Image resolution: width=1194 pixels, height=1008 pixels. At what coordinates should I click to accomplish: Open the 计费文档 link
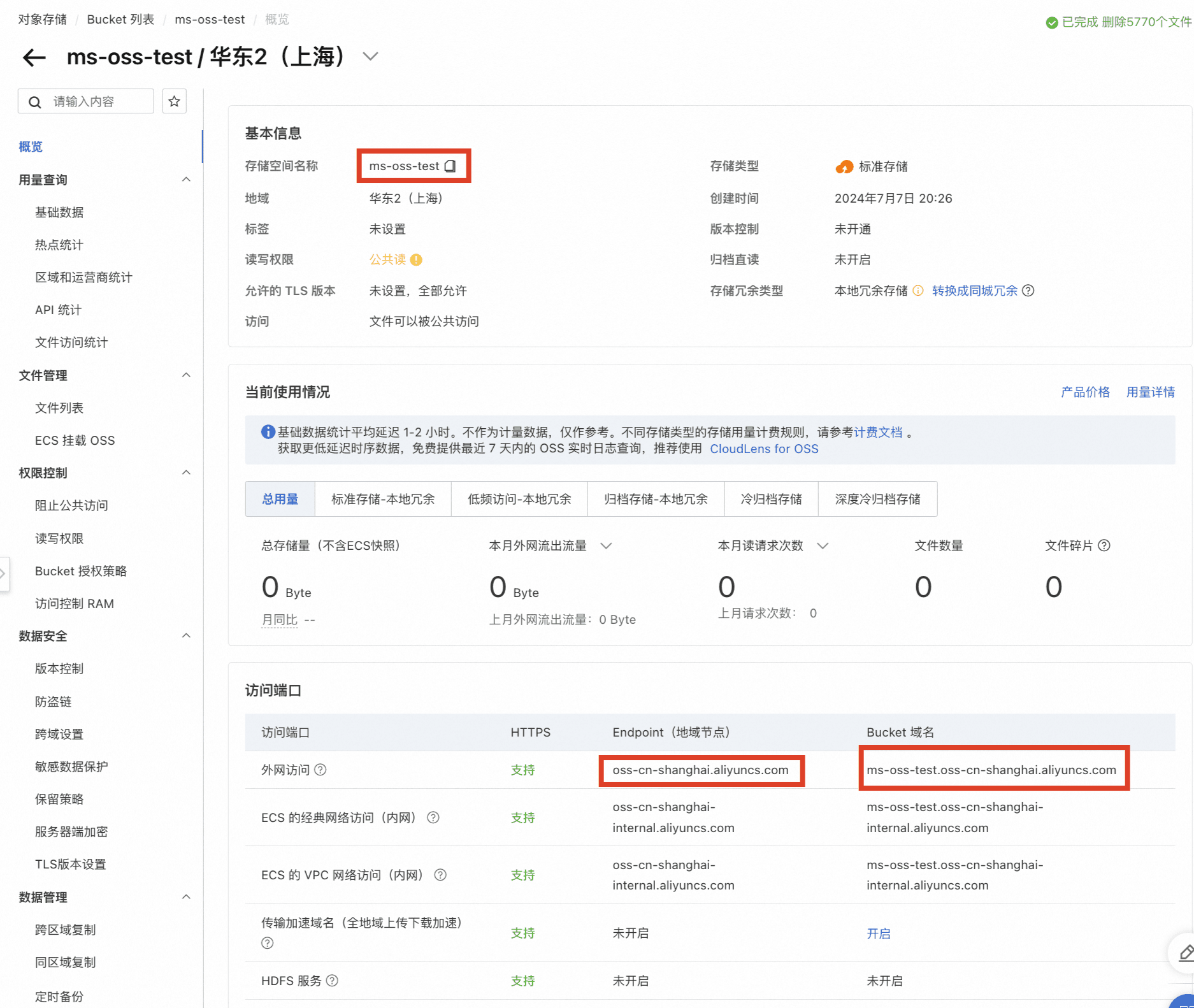(878, 432)
